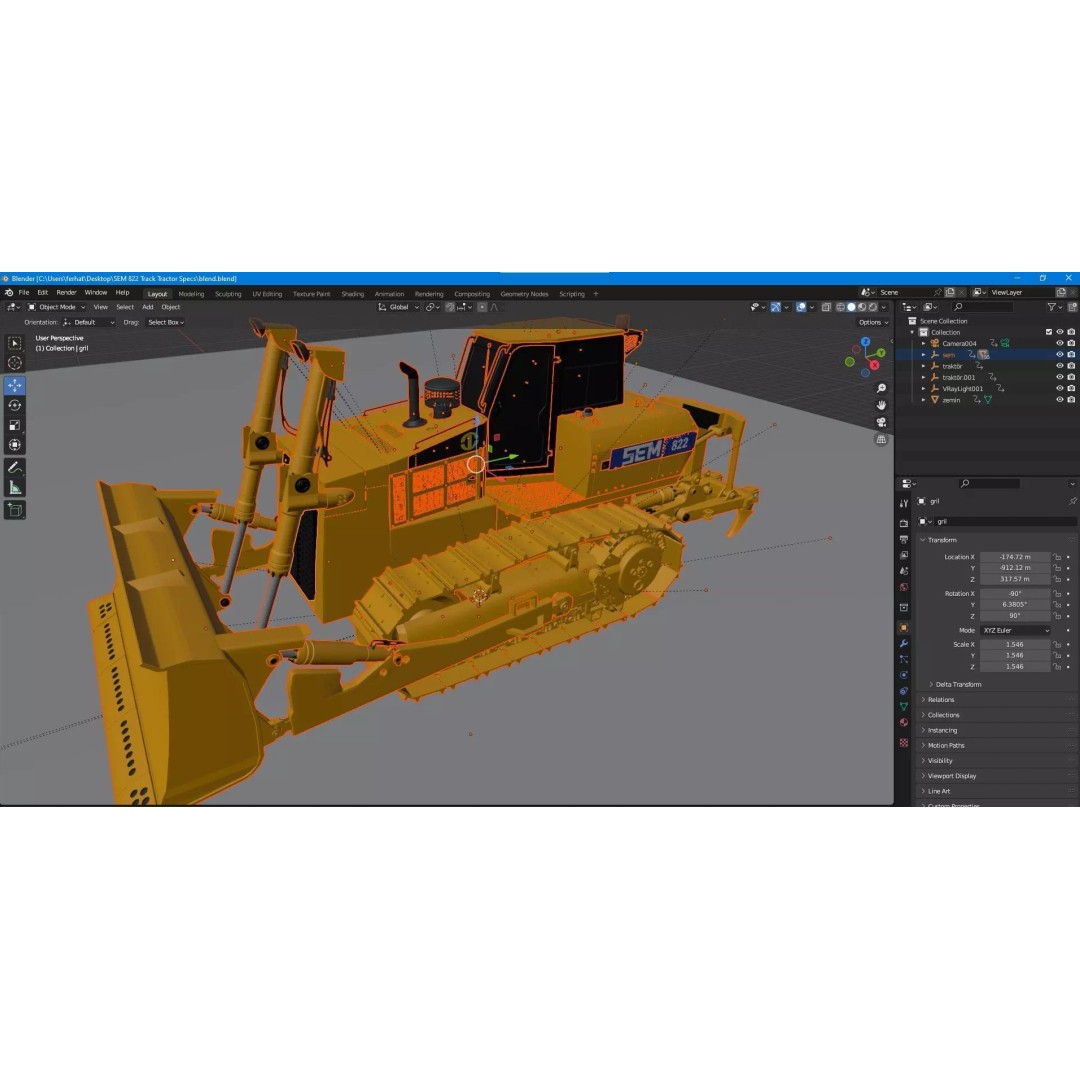Pick the Rotate tool

[x=14, y=405]
